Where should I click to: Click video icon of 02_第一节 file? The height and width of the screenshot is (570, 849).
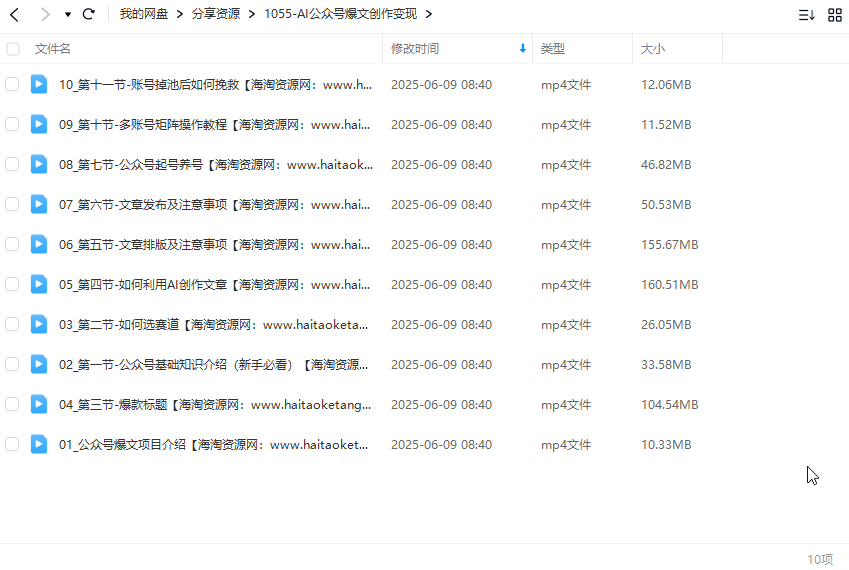tap(39, 364)
